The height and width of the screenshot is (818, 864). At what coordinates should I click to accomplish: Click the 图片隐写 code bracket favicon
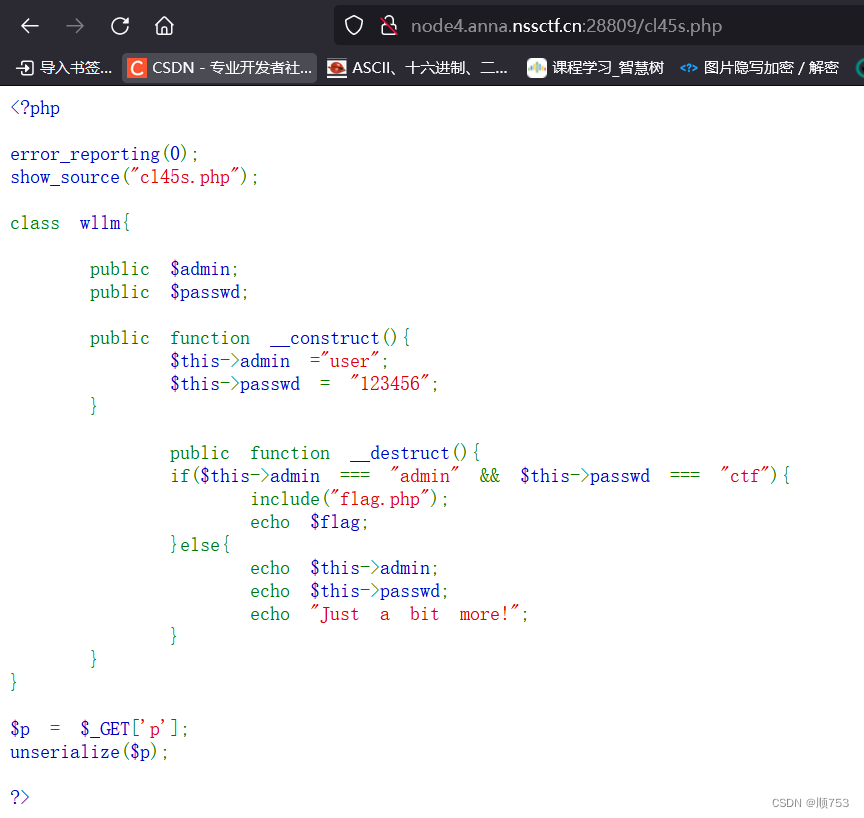click(x=689, y=68)
